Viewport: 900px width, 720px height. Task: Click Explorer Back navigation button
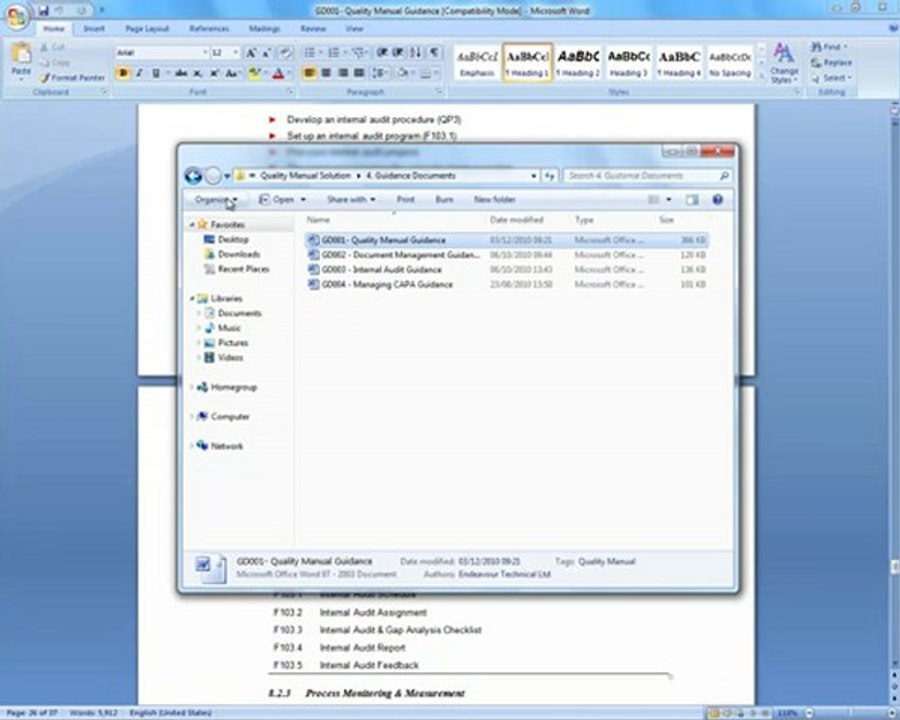pyautogui.click(x=193, y=176)
